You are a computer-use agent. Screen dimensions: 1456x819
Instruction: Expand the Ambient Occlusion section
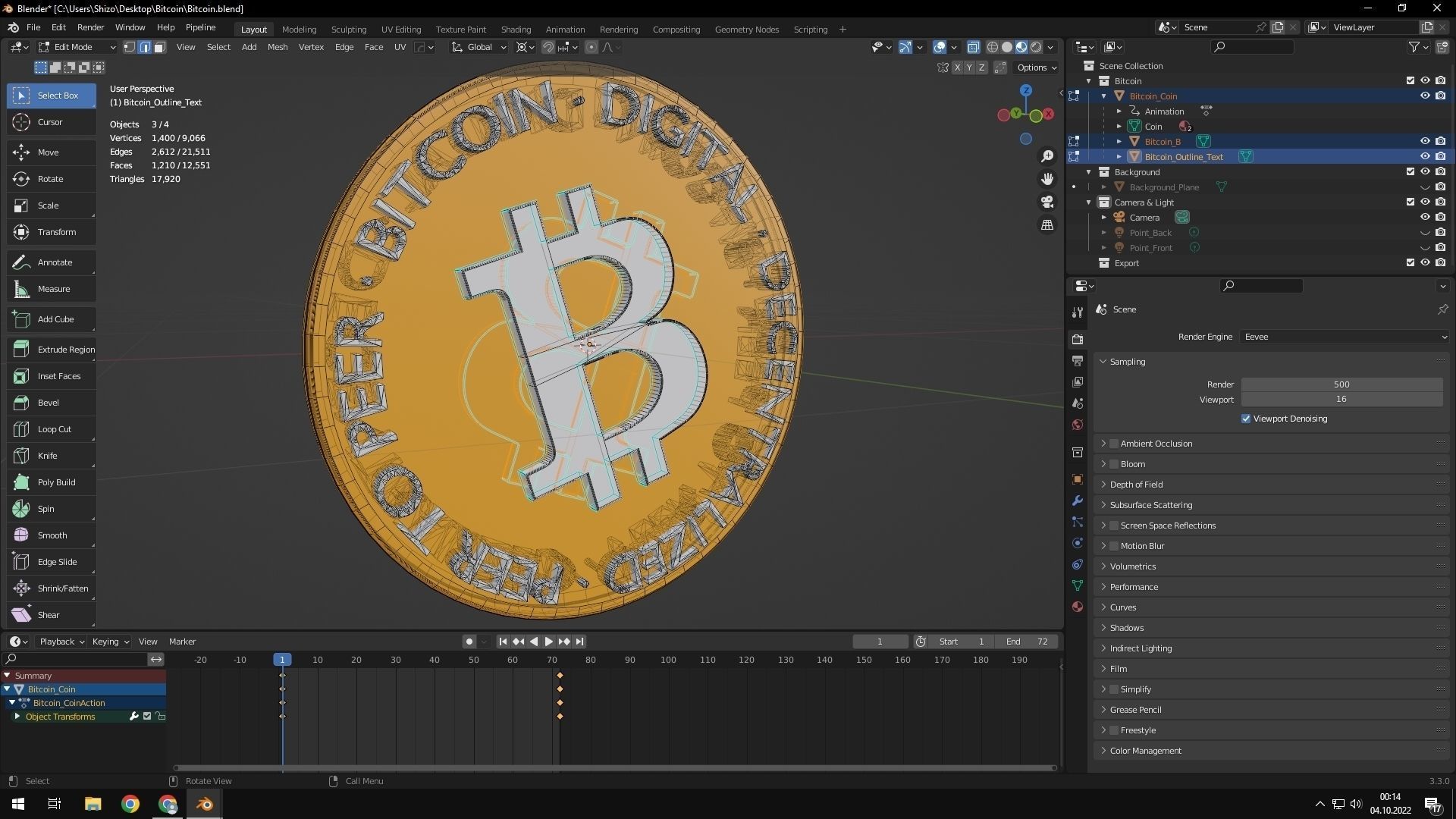click(1104, 443)
